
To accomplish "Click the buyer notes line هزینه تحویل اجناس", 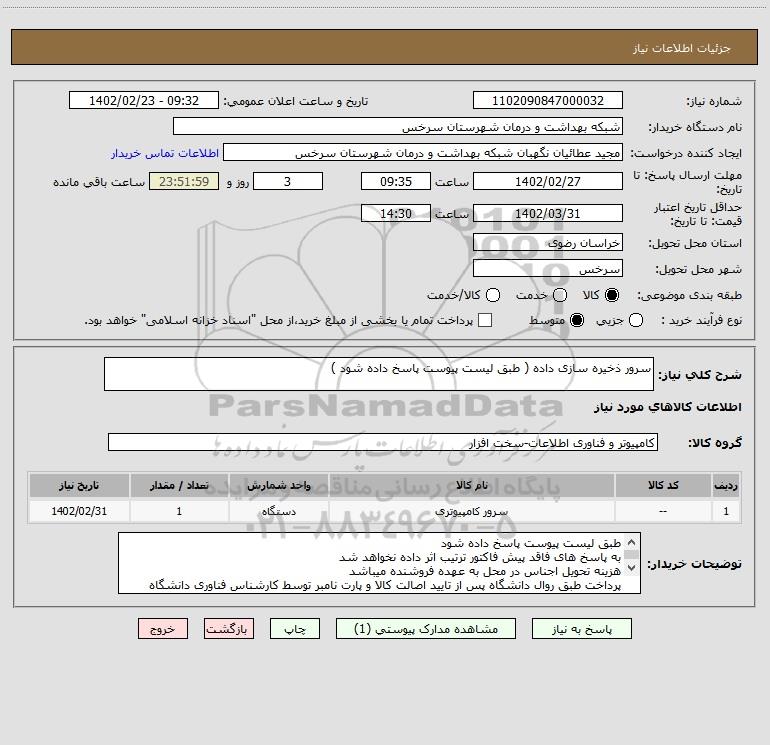I will (485, 571).
